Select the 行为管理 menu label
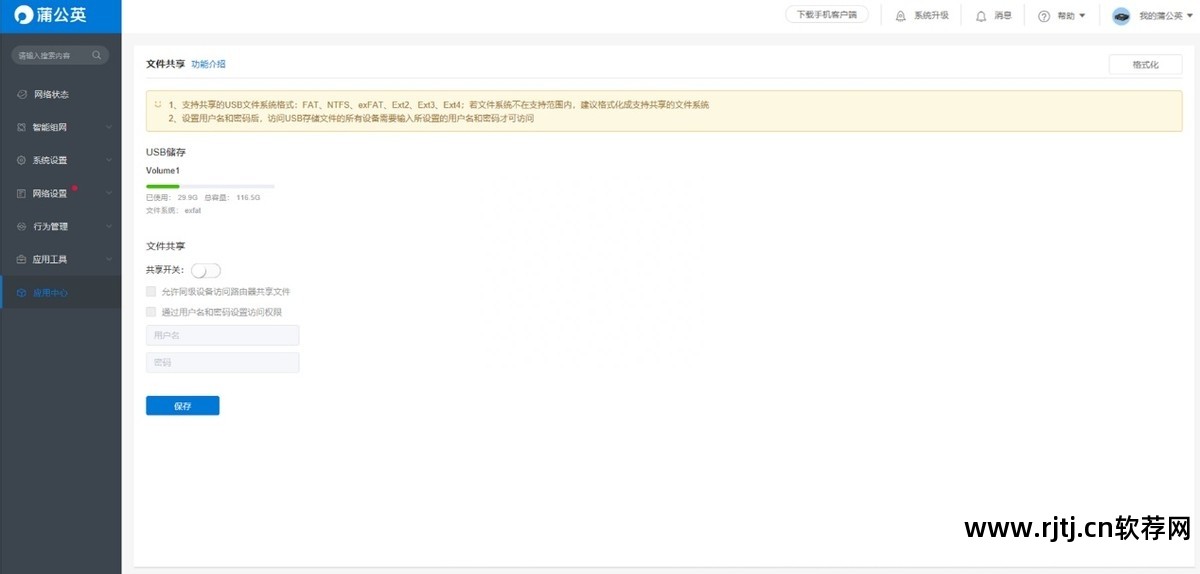Screen dimensions: 1200x574 tap(50, 226)
